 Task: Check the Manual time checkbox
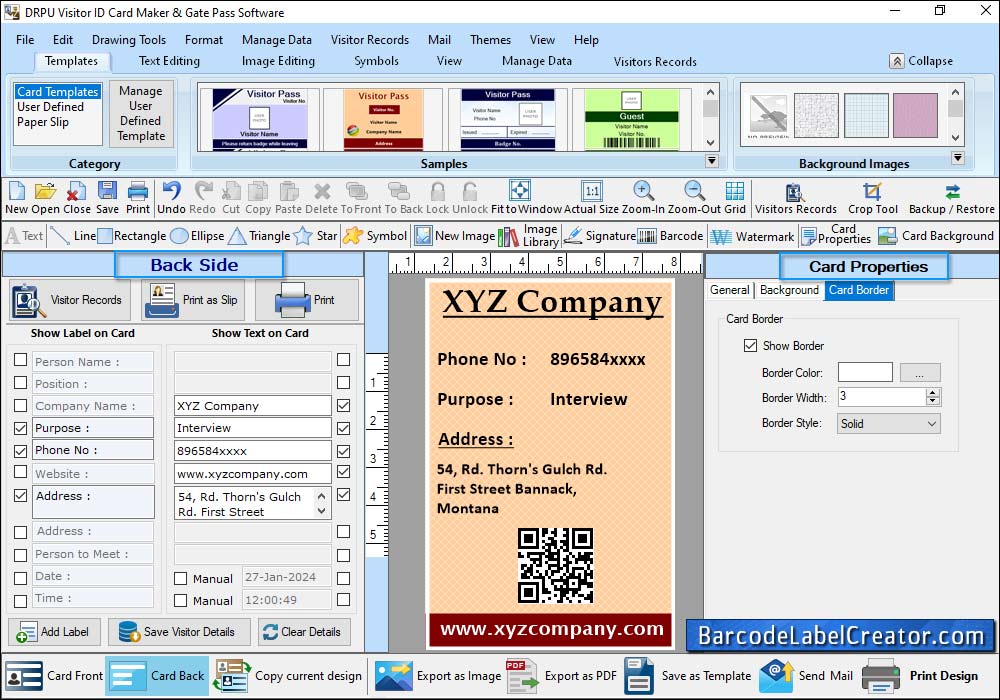point(180,601)
